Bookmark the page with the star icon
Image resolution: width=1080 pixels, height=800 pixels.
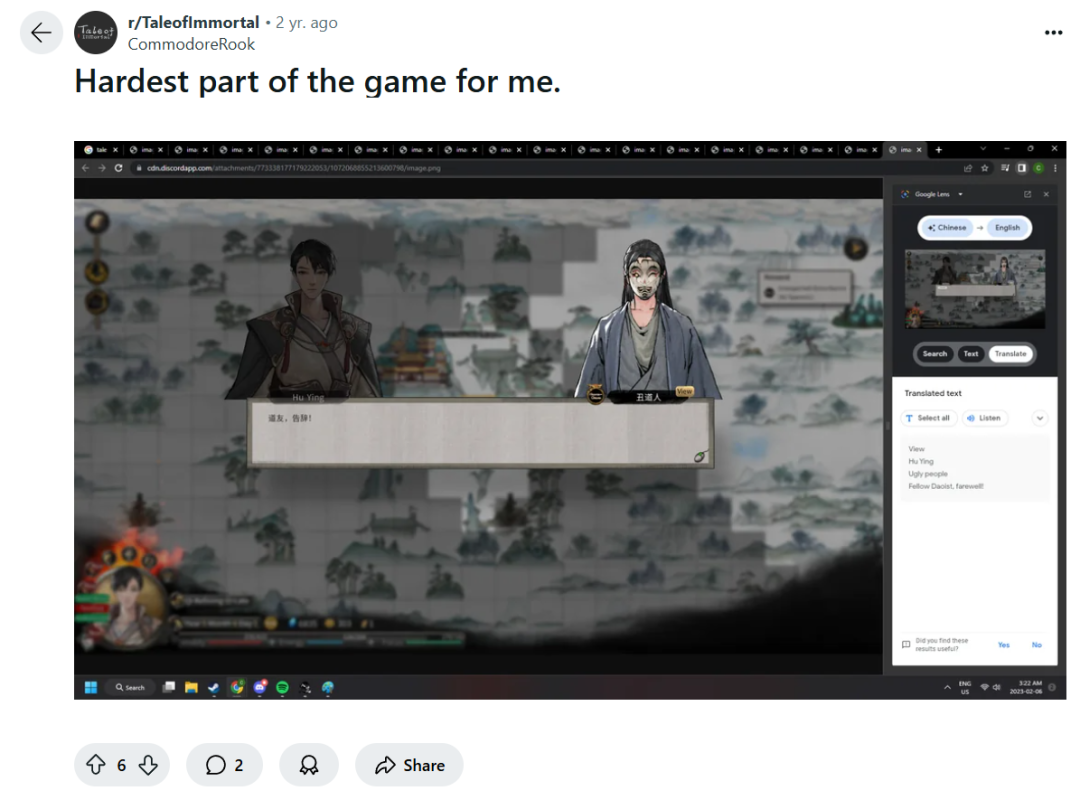[x=984, y=167]
